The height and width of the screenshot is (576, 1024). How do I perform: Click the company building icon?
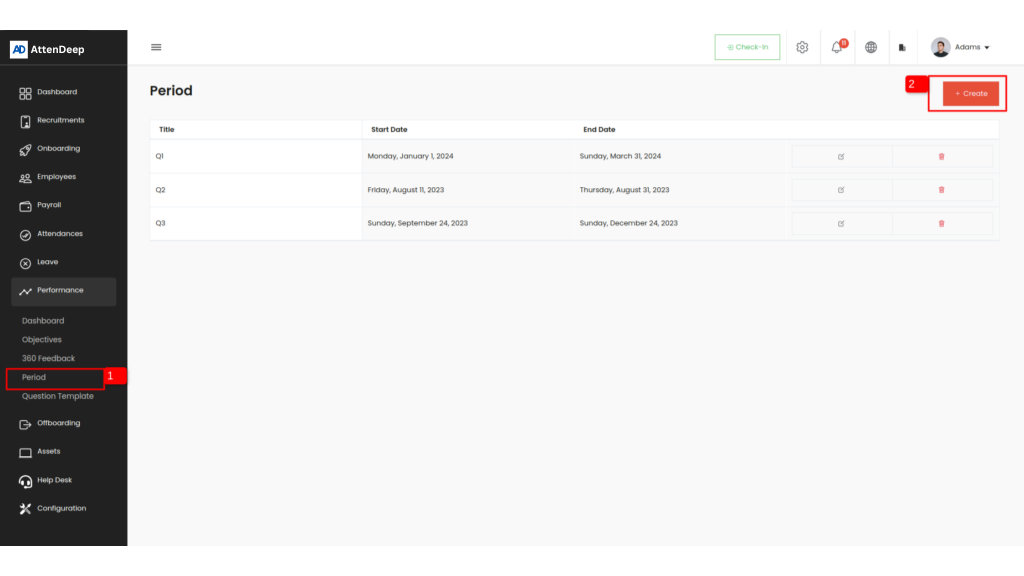(902, 47)
